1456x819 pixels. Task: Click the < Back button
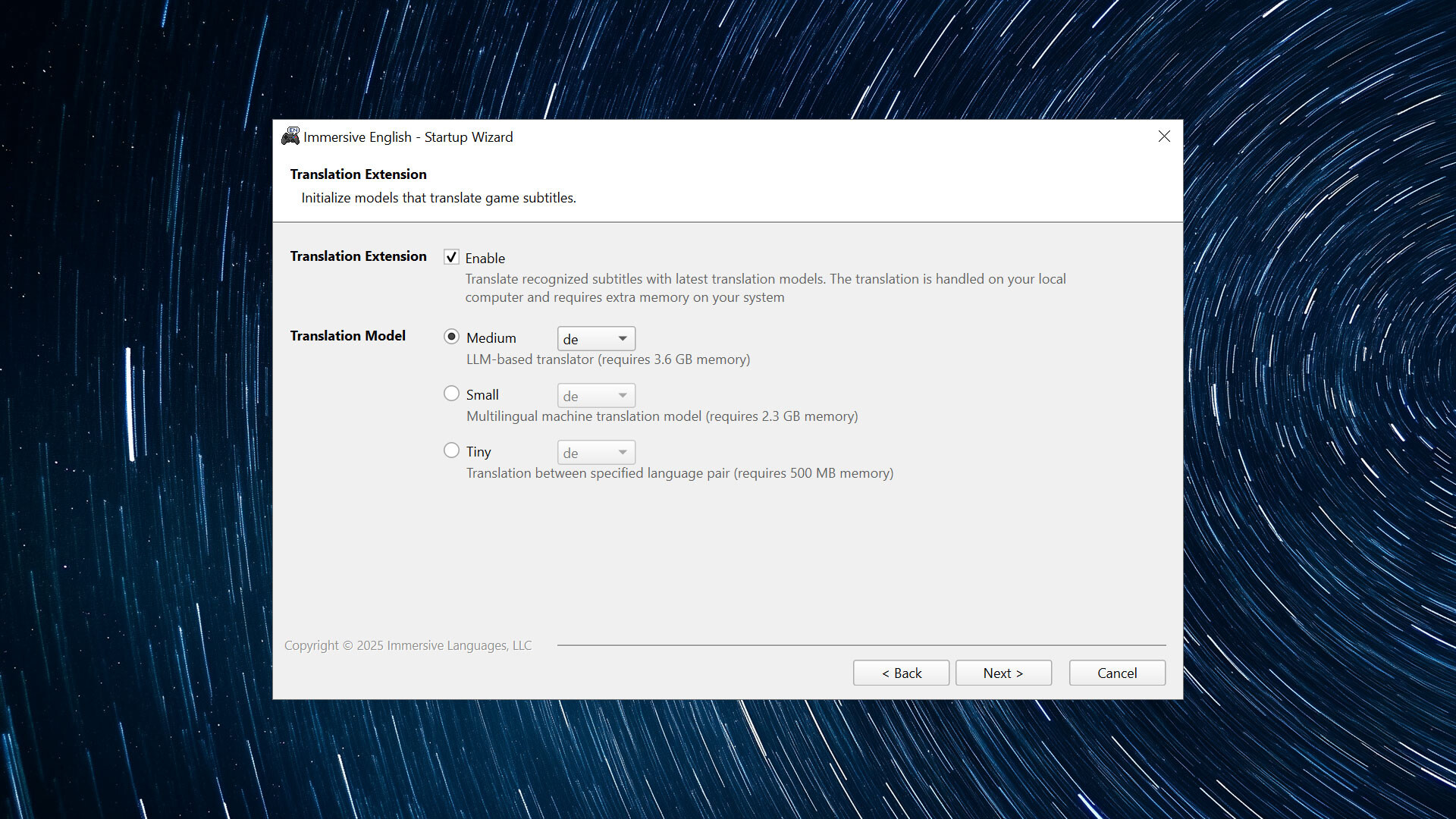pos(901,673)
